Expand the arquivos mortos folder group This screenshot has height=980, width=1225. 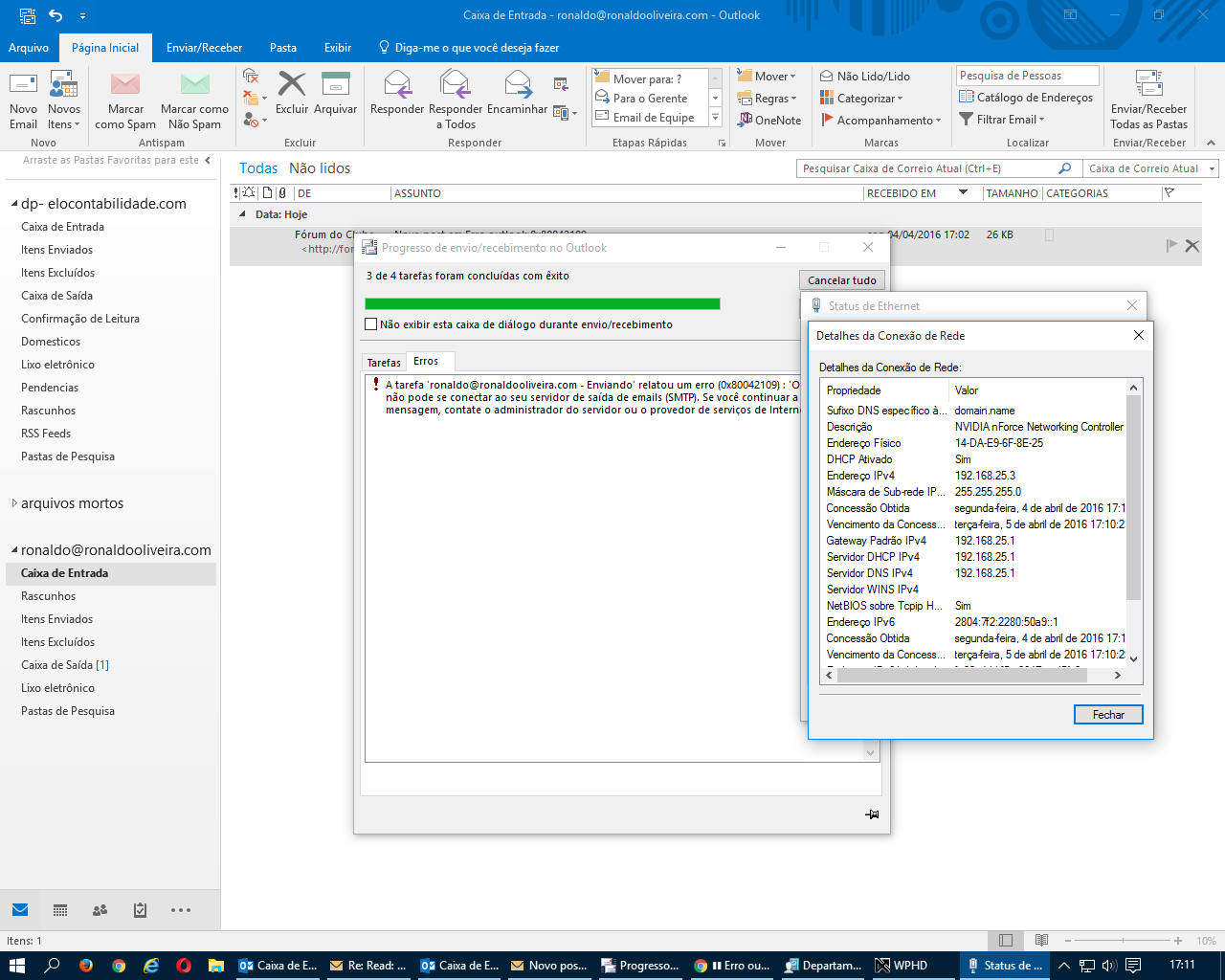(x=14, y=503)
